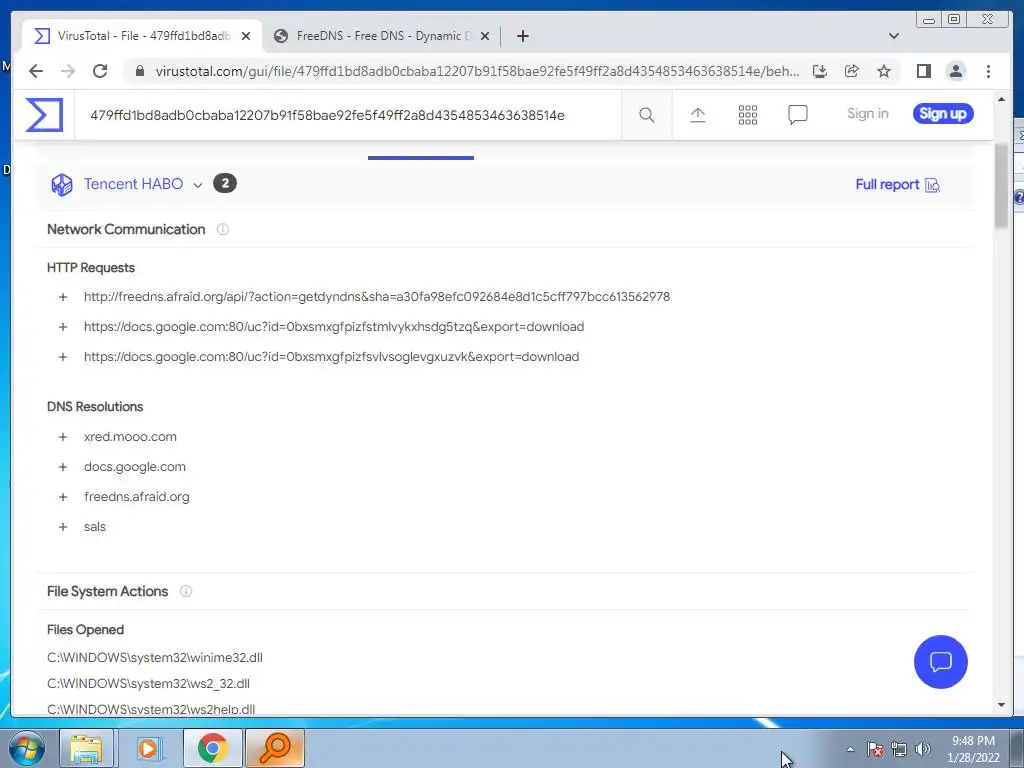Click the xred.mooo.com text
Image resolution: width=1024 pixels, height=768 pixels.
click(x=130, y=437)
